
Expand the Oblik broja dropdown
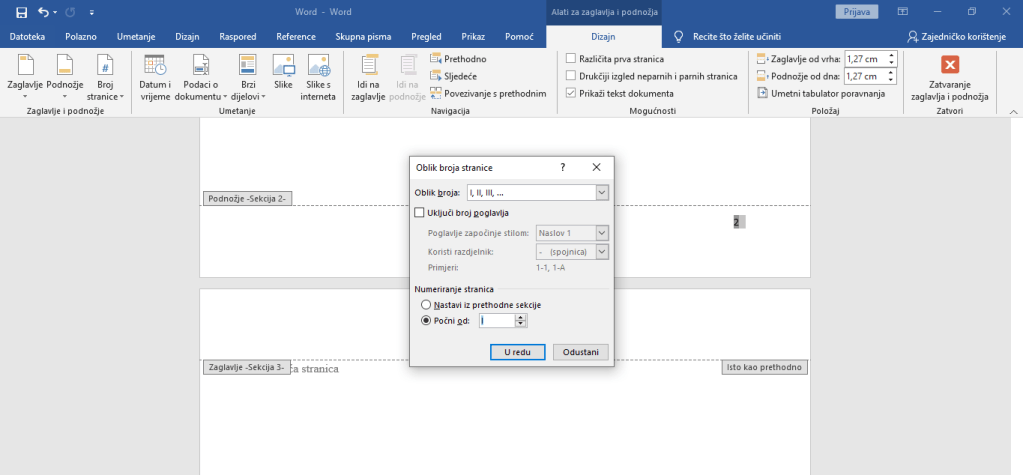[x=602, y=192]
